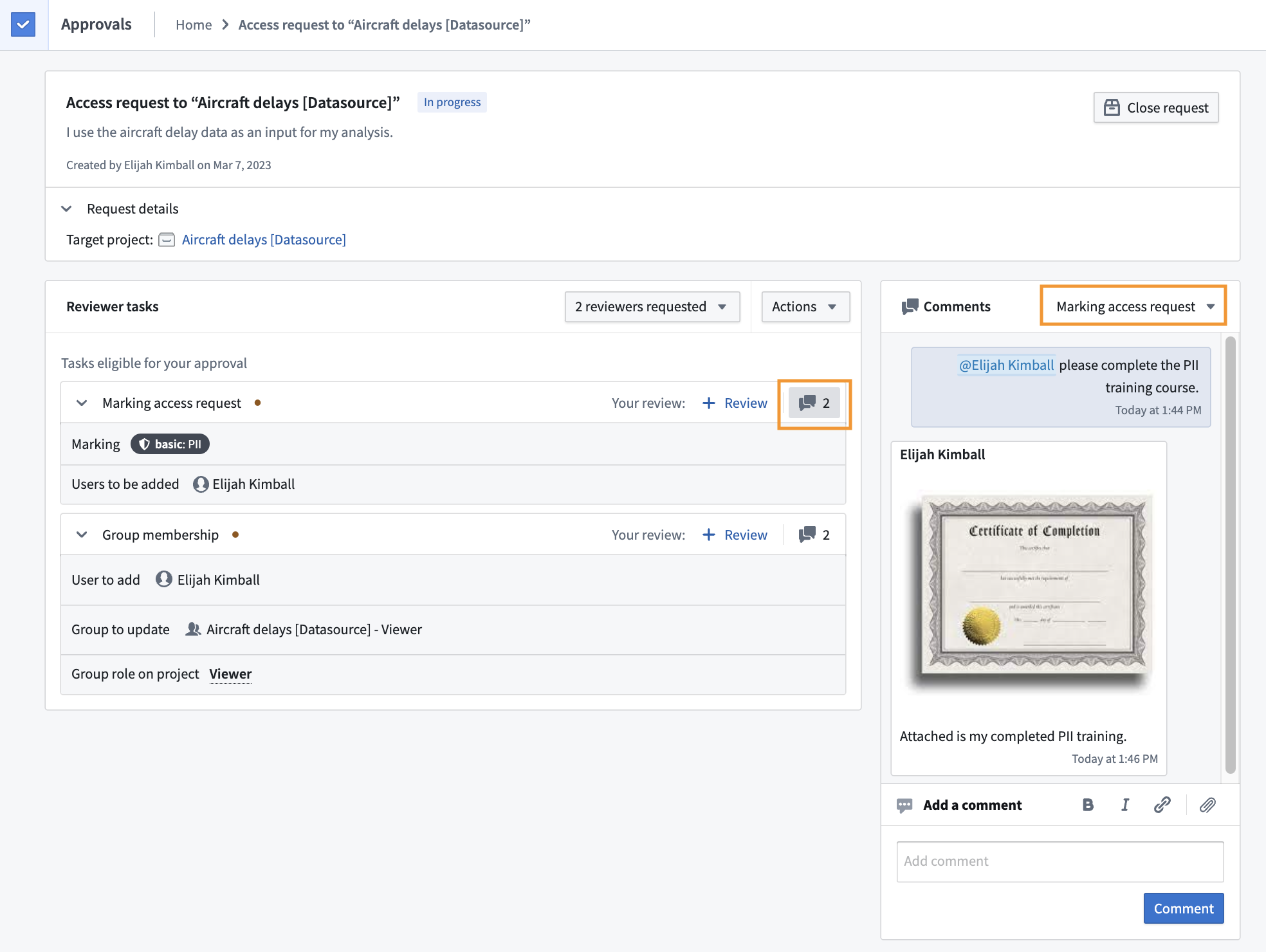
Task: Open comments for Group membership task
Action: coord(814,535)
